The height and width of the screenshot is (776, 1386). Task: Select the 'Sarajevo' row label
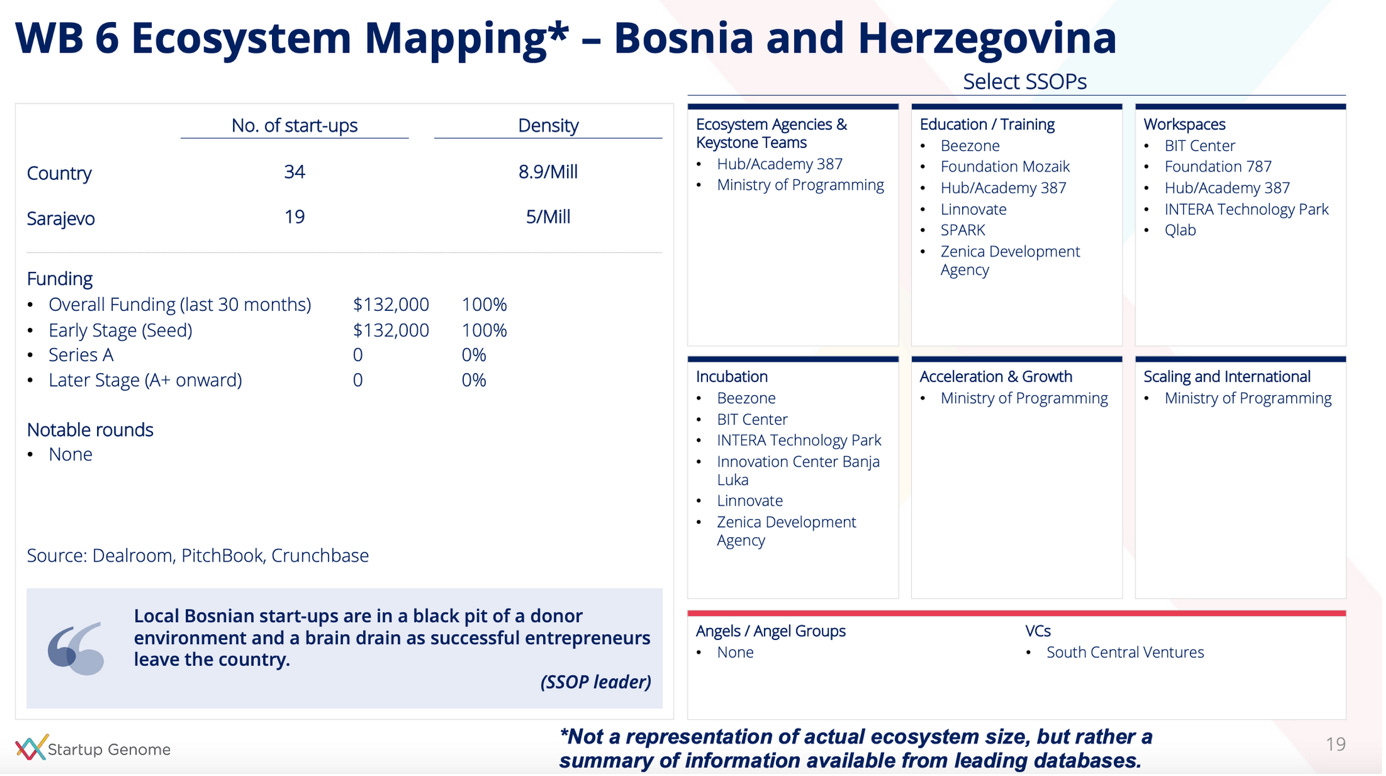(61, 218)
